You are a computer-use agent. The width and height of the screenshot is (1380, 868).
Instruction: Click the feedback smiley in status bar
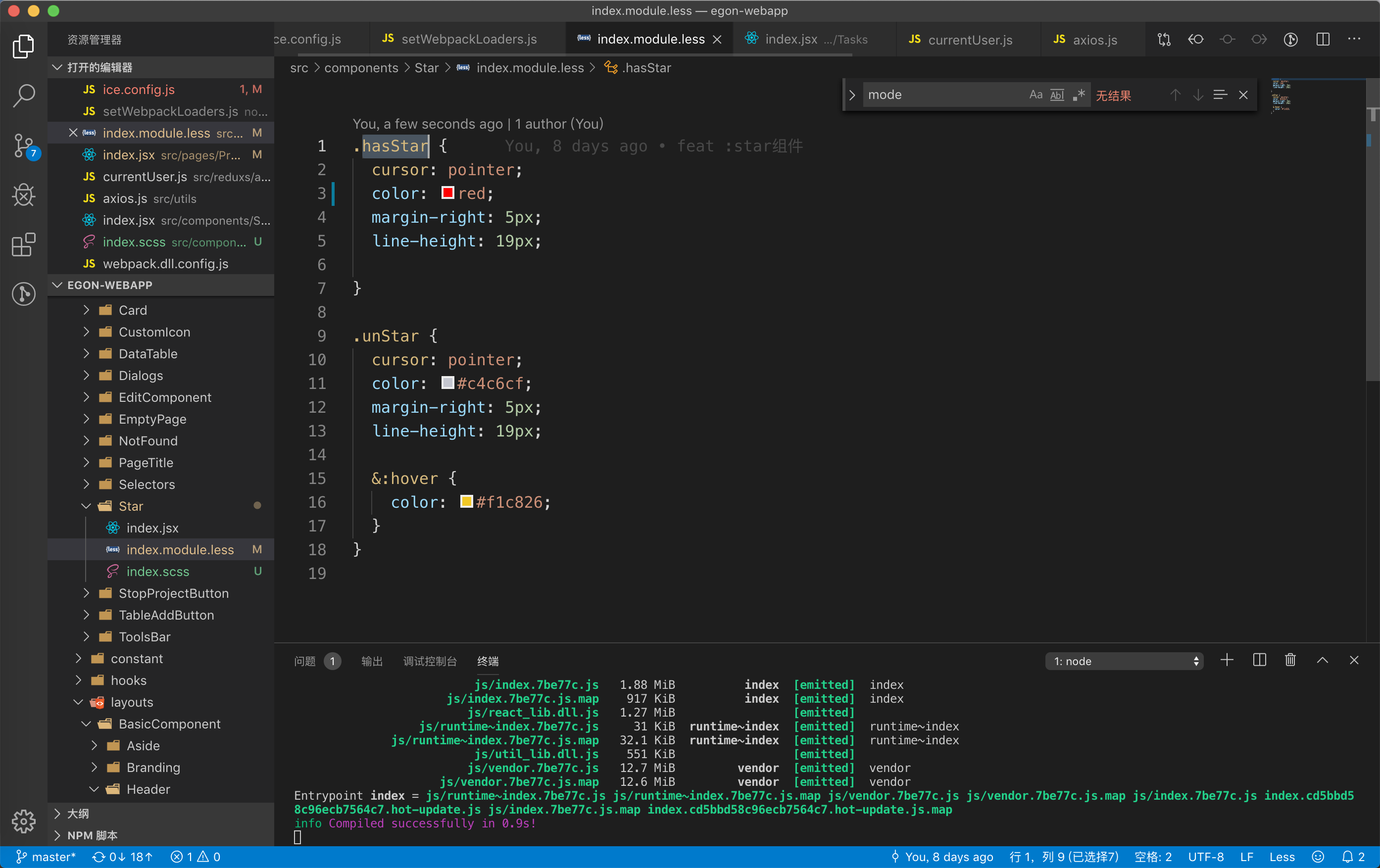1318,857
